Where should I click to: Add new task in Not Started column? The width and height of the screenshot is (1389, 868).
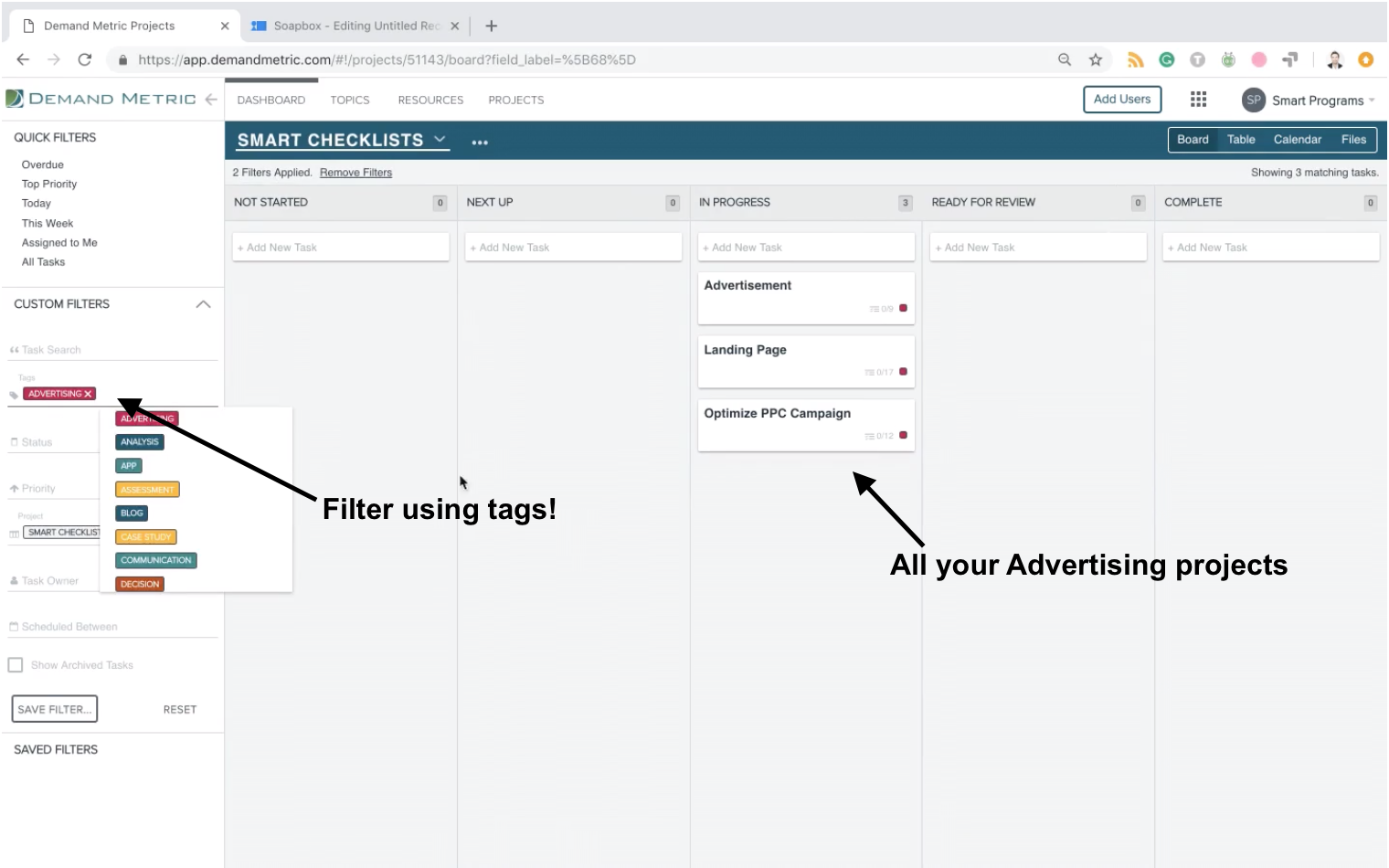(341, 248)
